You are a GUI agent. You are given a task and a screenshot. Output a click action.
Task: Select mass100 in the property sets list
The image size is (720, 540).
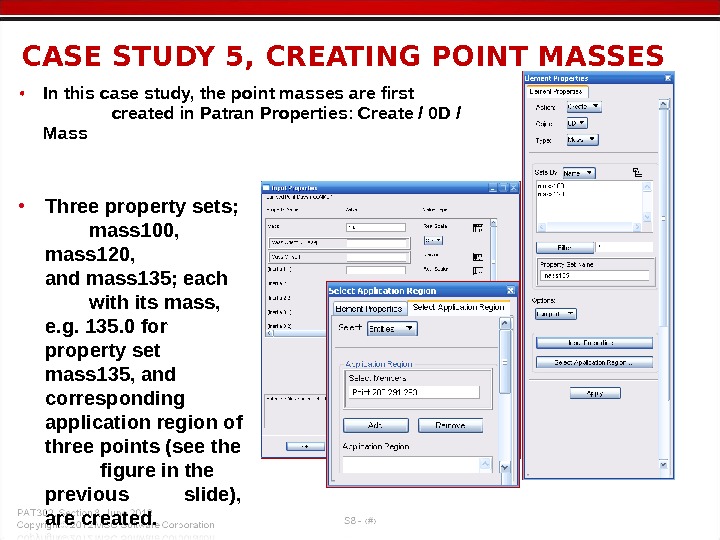(x=551, y=186)
